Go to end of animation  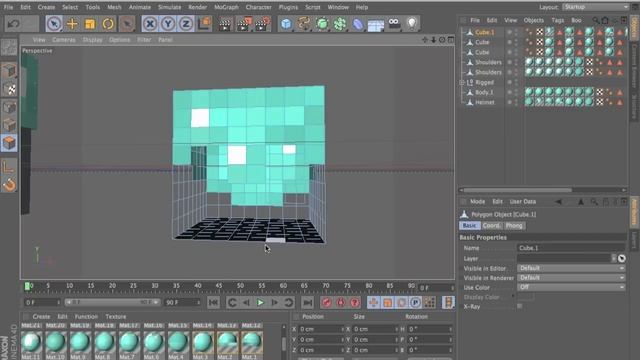(308, 302)
